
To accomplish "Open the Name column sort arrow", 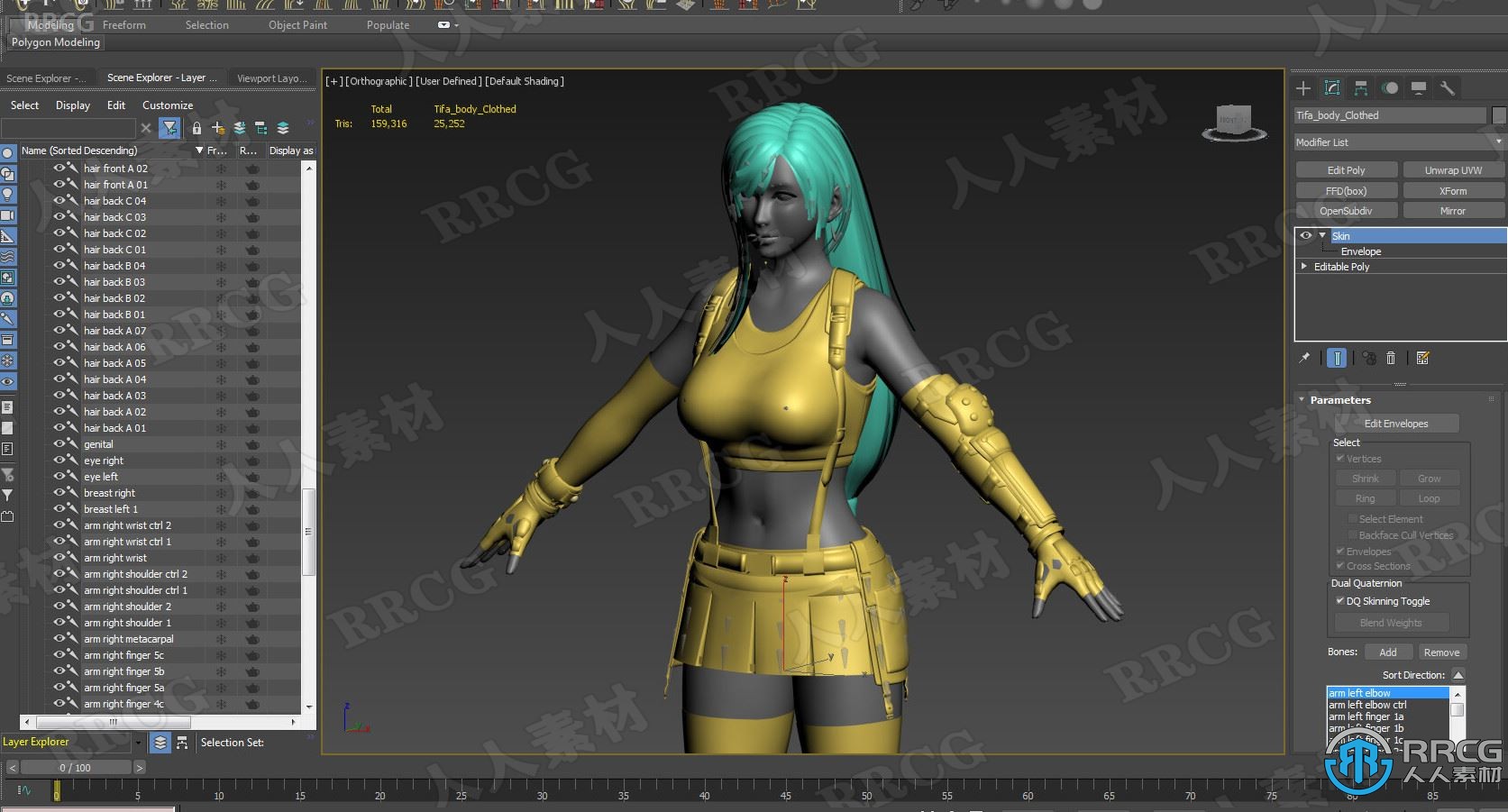I will [199, 151].
